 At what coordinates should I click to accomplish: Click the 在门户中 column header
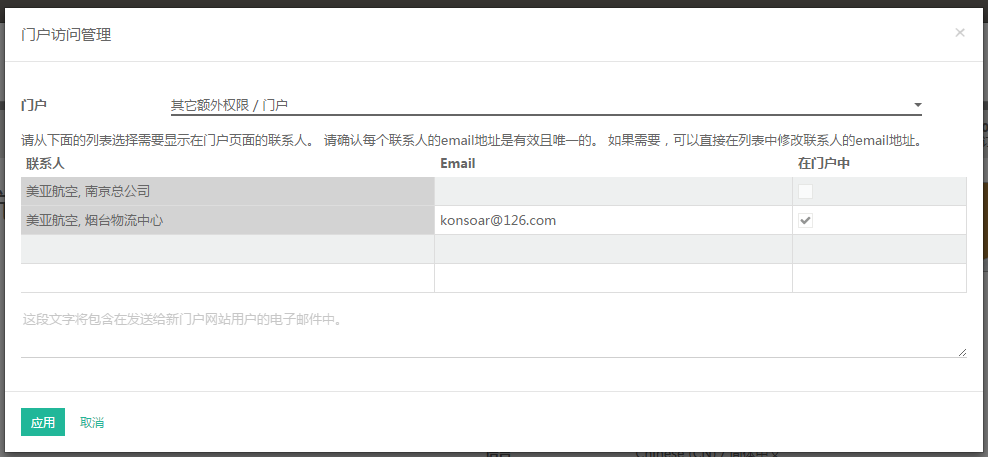824,164
